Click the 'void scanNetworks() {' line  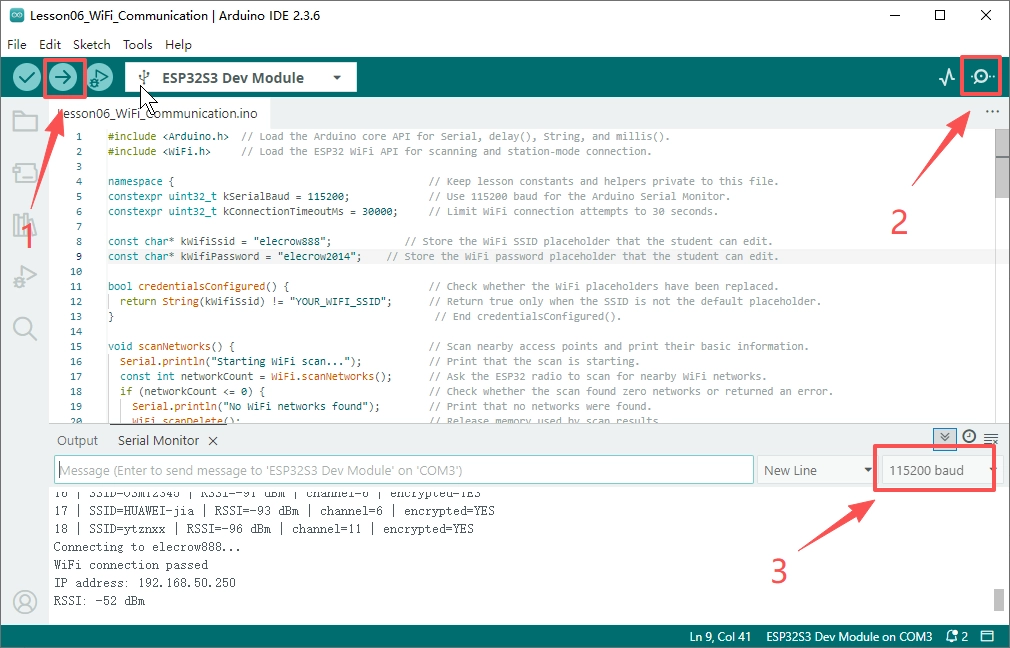tap(171, 347)
